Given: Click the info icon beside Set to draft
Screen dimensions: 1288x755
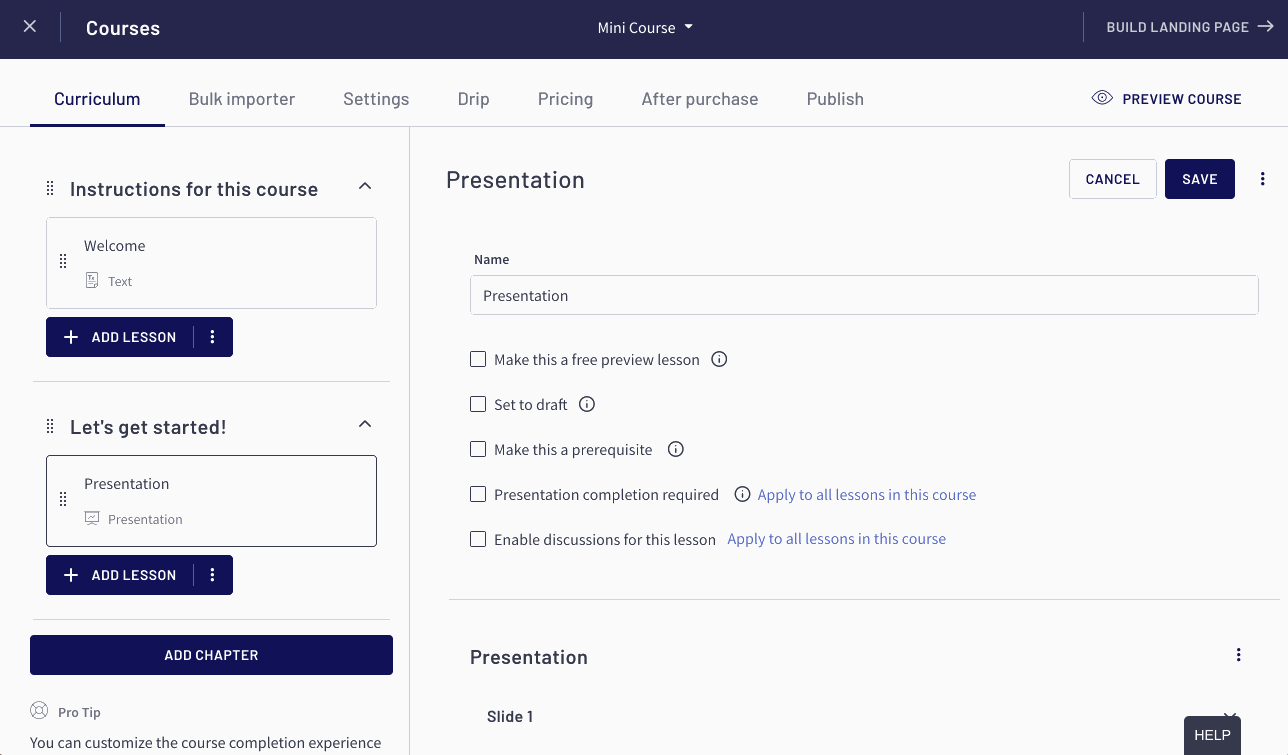Looking at the screenshot, I should pyautogui.click(x=587, y=404).
